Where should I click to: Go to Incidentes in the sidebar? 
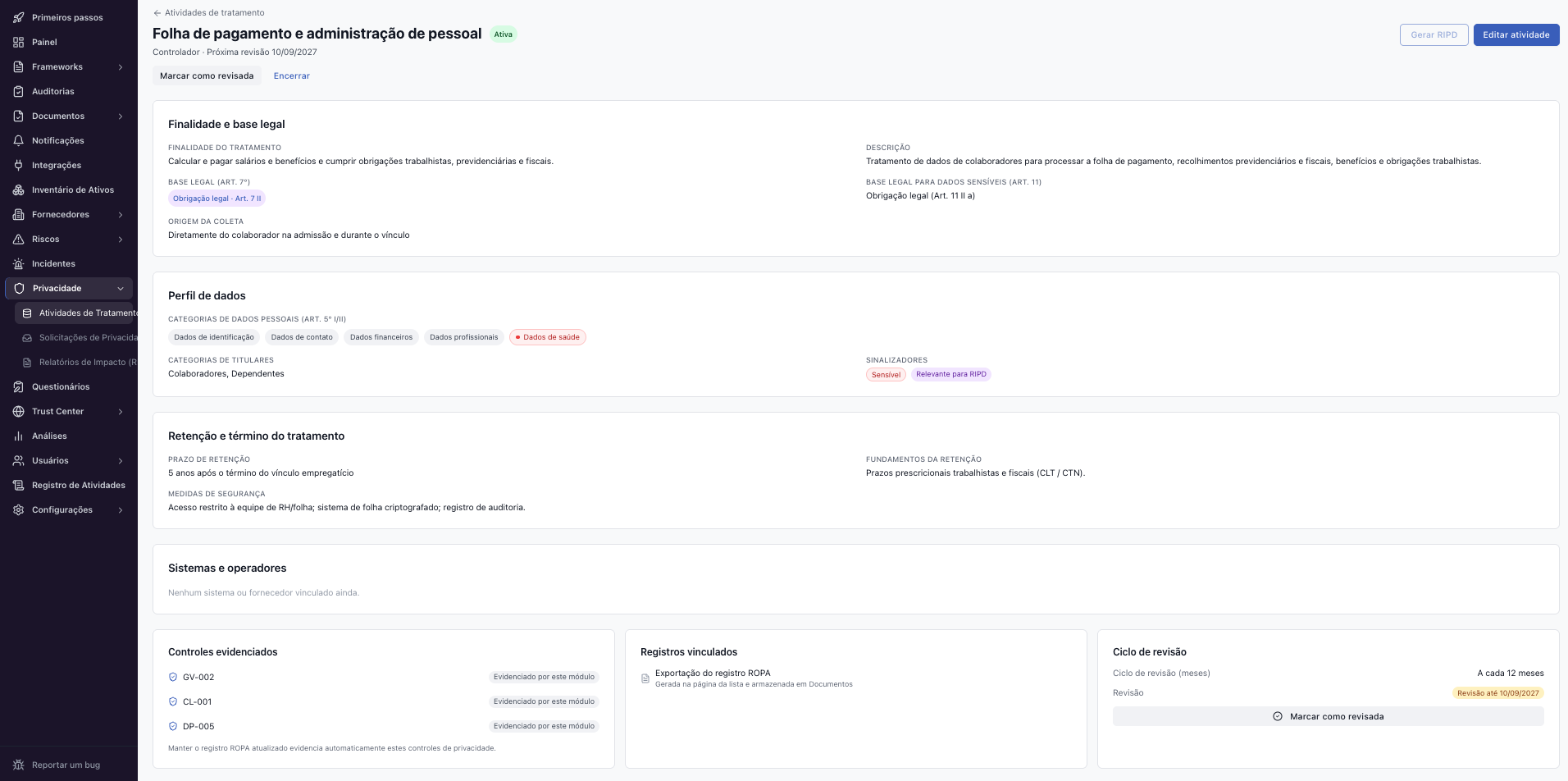coord(69,263)
